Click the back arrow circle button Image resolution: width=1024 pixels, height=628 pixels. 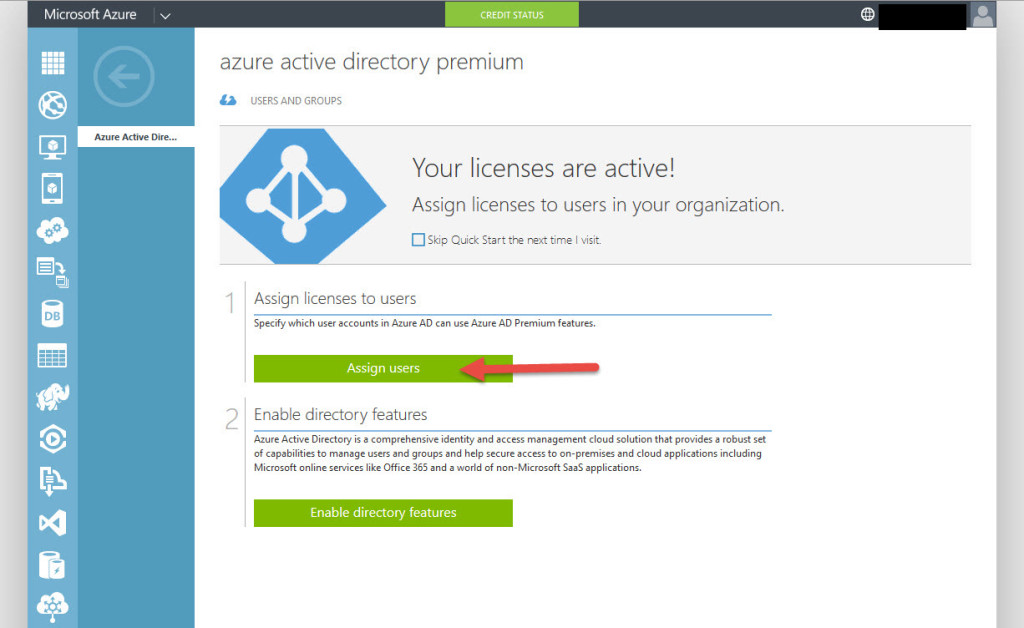124,76
